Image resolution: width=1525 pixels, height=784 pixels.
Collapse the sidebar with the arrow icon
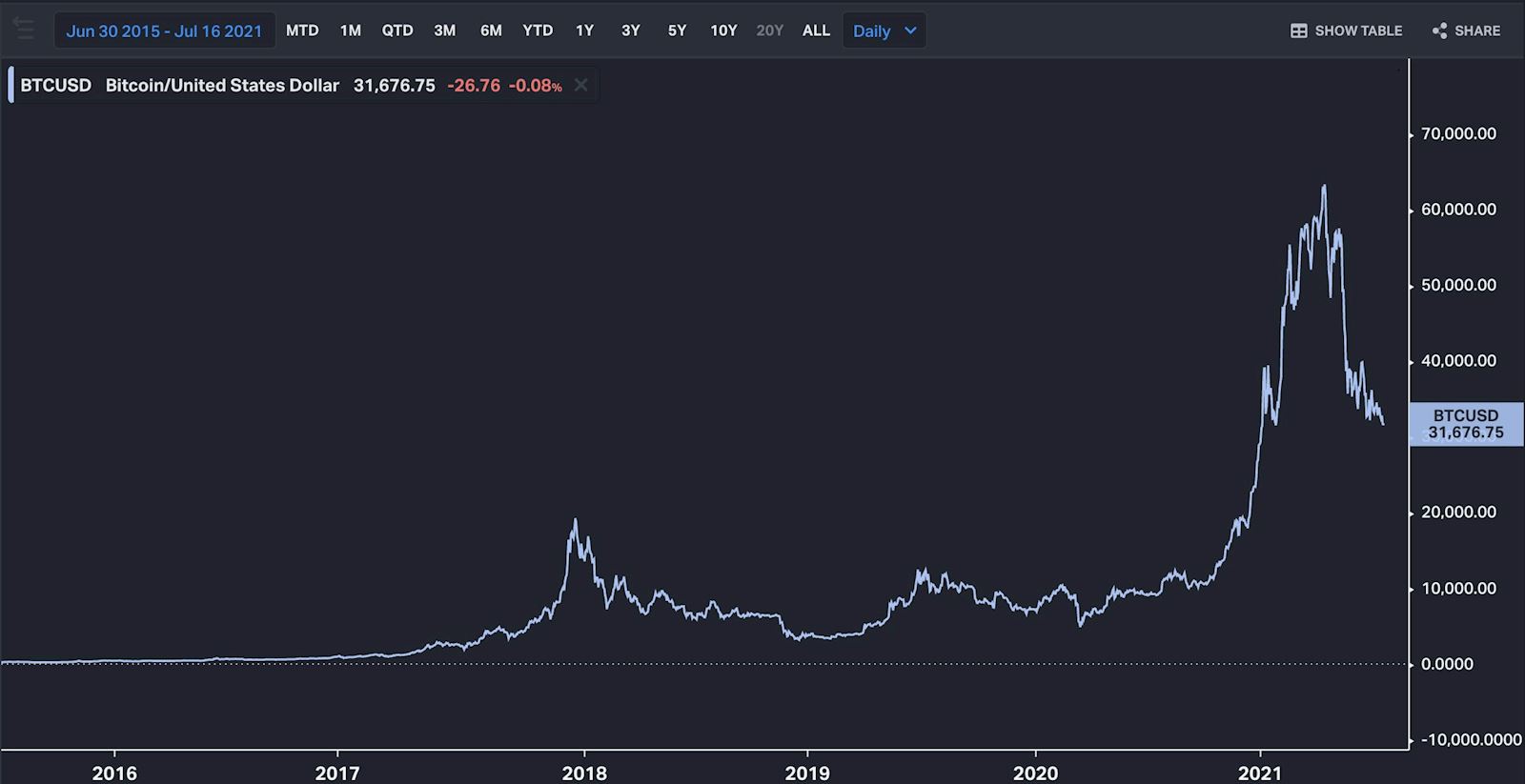click(24, 30)
